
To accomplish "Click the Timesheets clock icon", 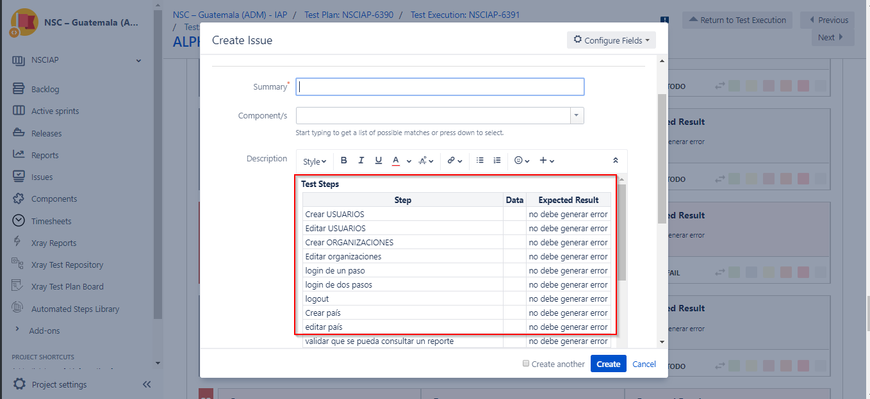I will click(18, 220).
